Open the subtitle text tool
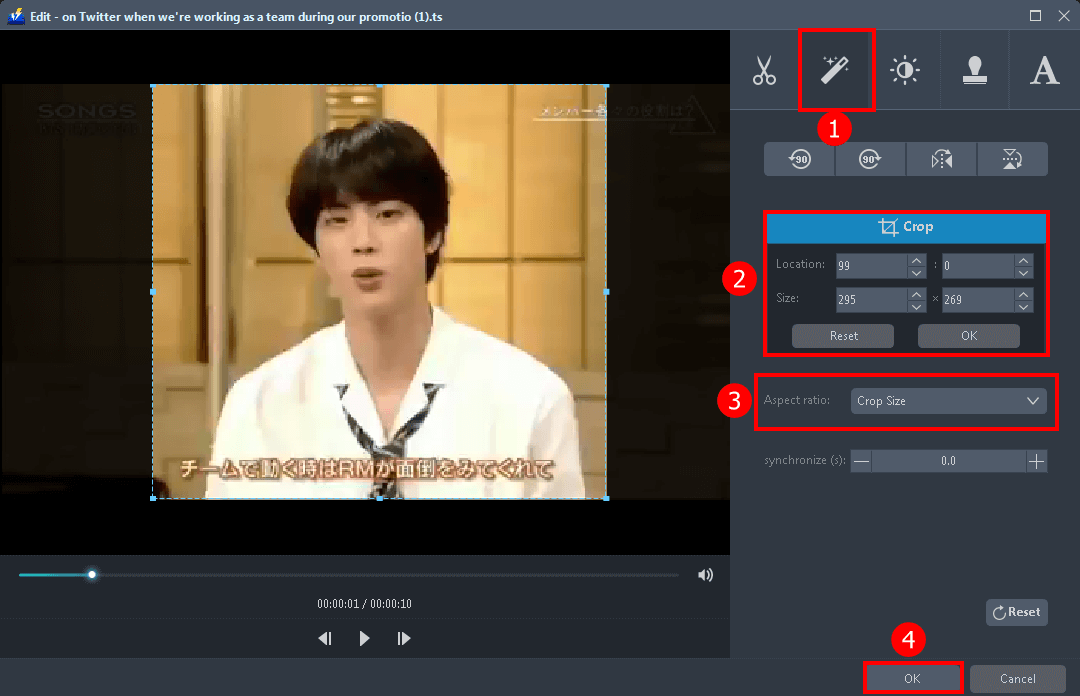The height and width of the screenshot is (696, 1080). [1044, 69]
